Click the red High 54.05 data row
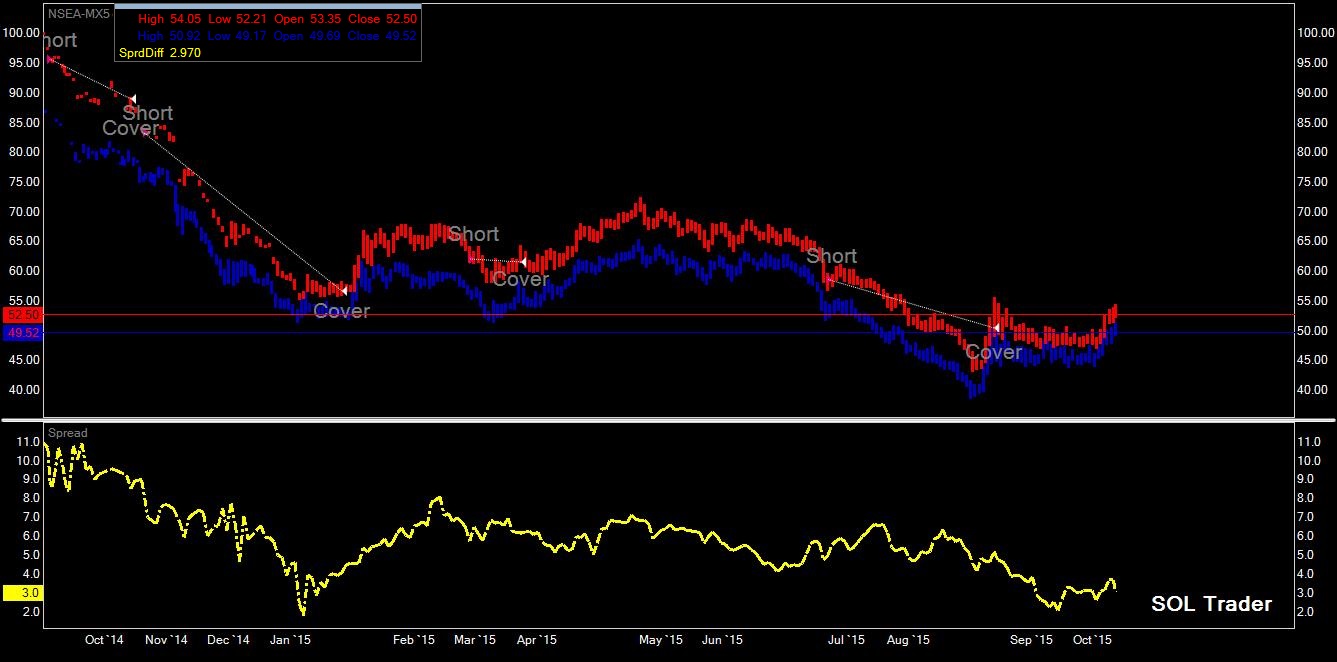The width and height of the screenshot is (1337, 662). pyautogui.click(x=277, y=20)
